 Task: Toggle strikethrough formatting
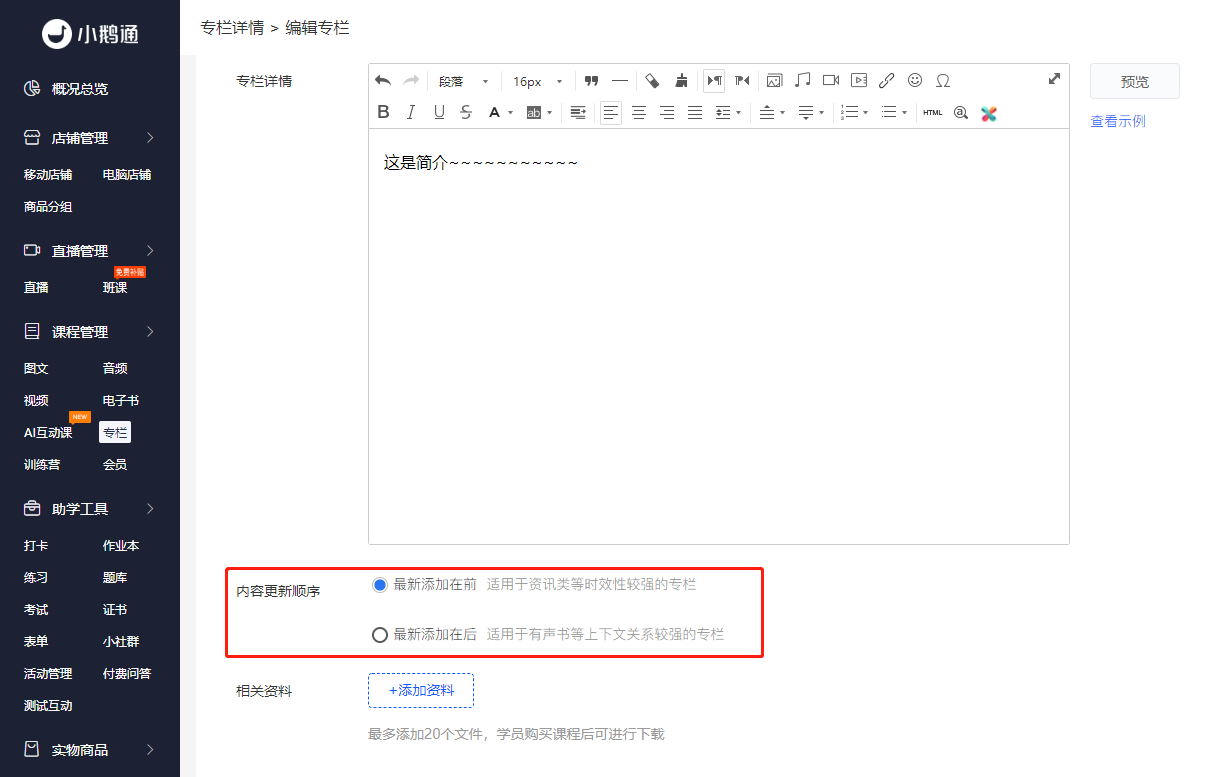click(x=466, y=113)
